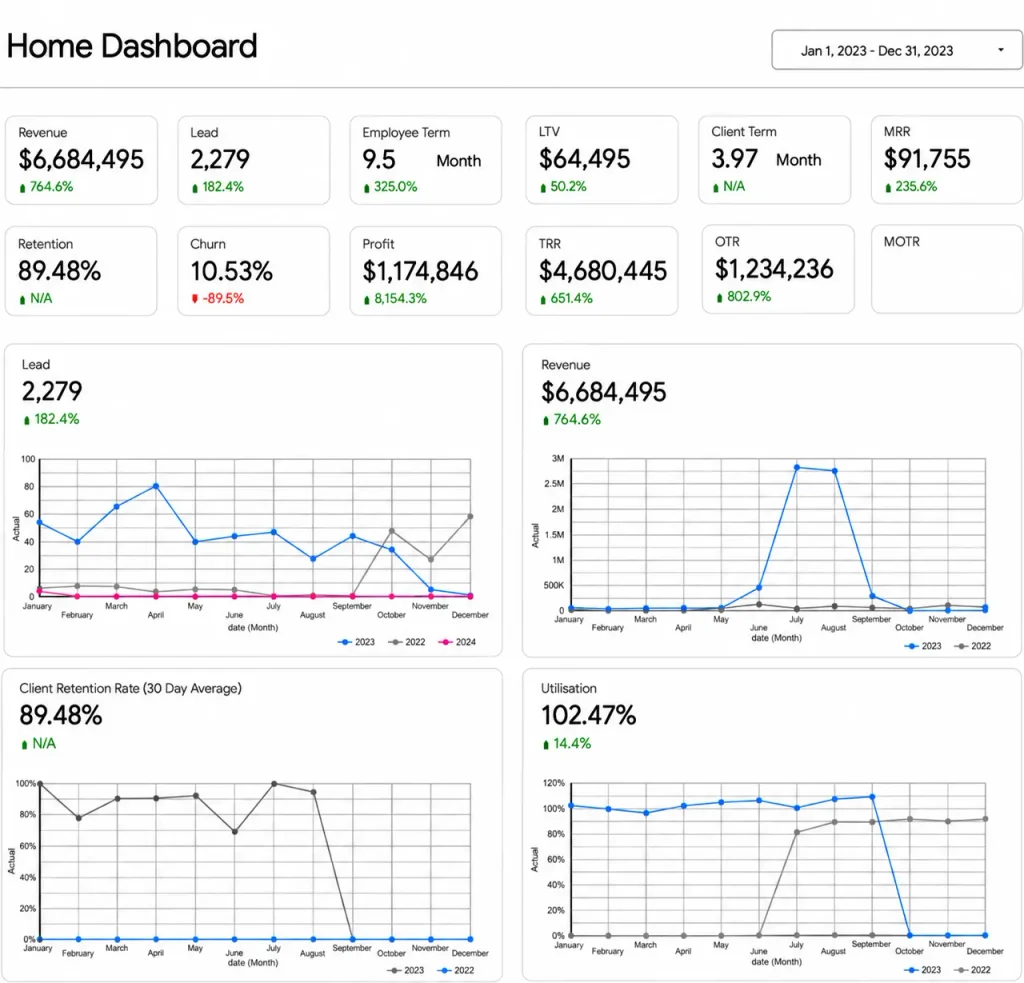The height and width of the screenshot is (983, 1024).
Task: Toggle 2022 series in Client Retention legend
Action: pos(456,970)
